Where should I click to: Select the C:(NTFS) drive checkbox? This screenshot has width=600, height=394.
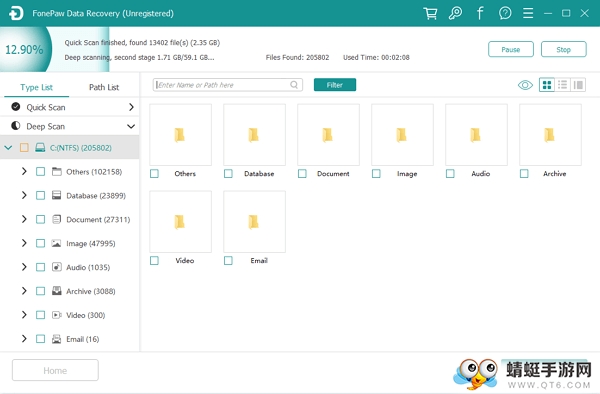pyautogui.click(x=24, y=148)
